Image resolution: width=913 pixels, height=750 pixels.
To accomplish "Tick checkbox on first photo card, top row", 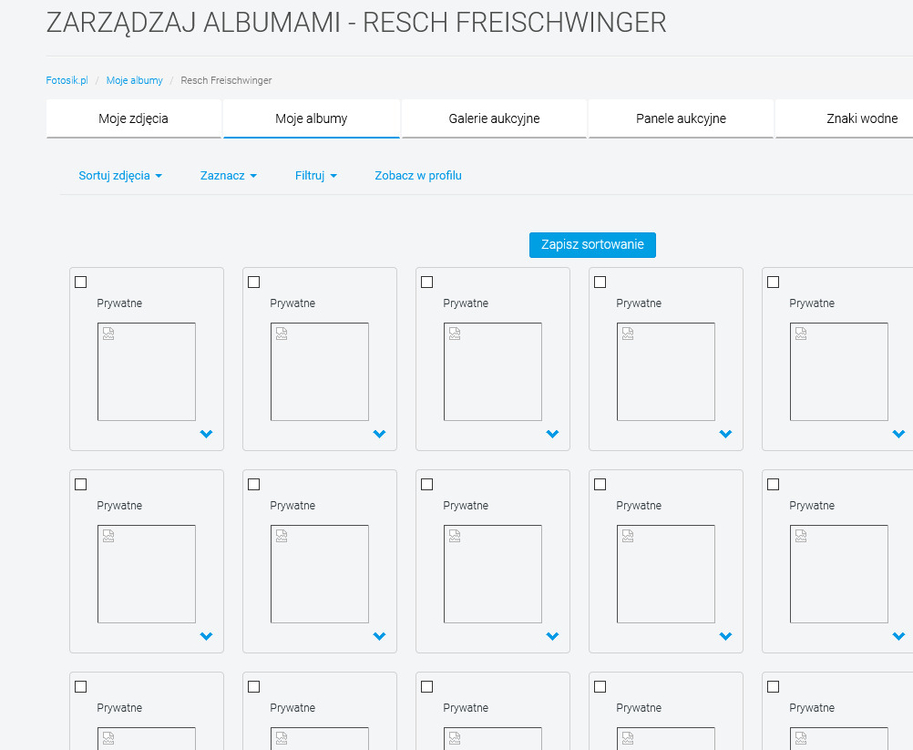I will coord(81,282).
